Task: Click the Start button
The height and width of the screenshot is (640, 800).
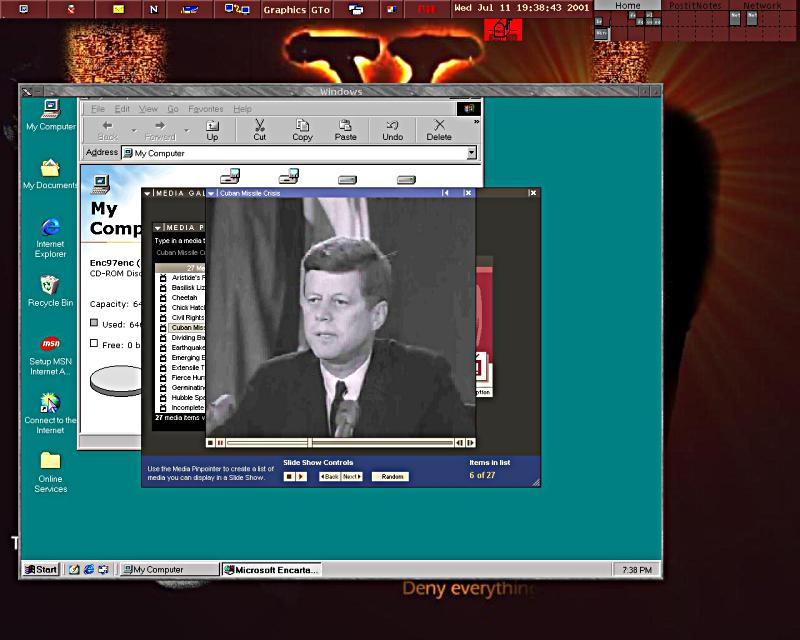Action: pos(41,570)
